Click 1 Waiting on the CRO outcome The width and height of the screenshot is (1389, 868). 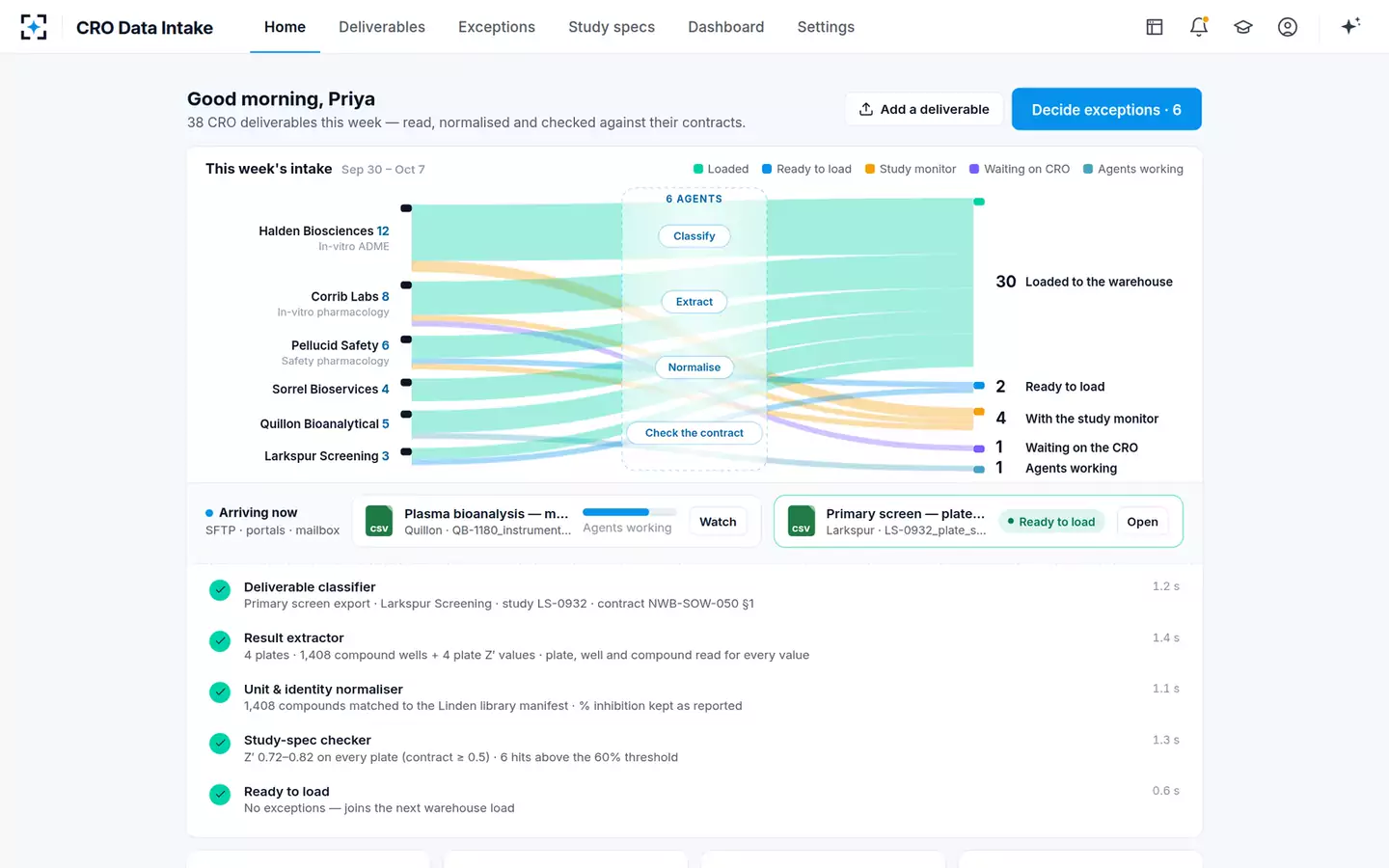point(1067,448)
